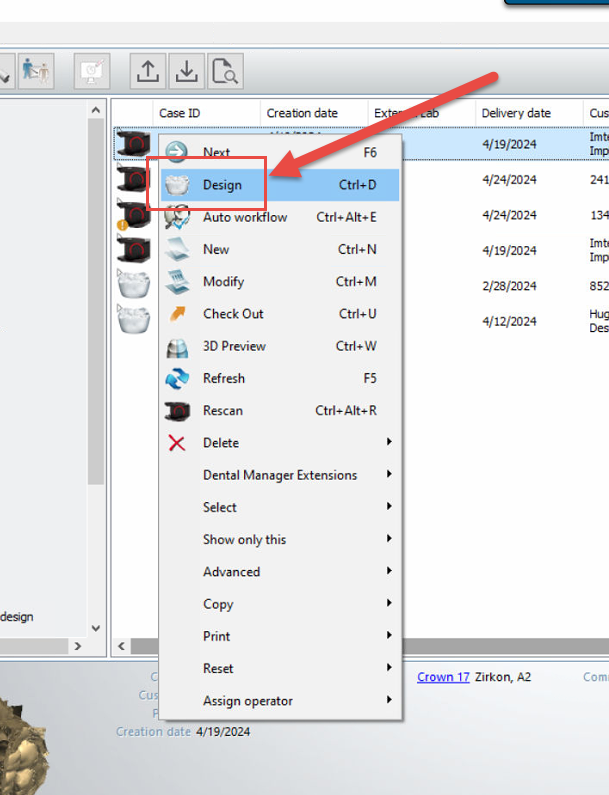Click the upload toolbar icon
This screenshot has width=609, height=795.
(x=148, y=71)
